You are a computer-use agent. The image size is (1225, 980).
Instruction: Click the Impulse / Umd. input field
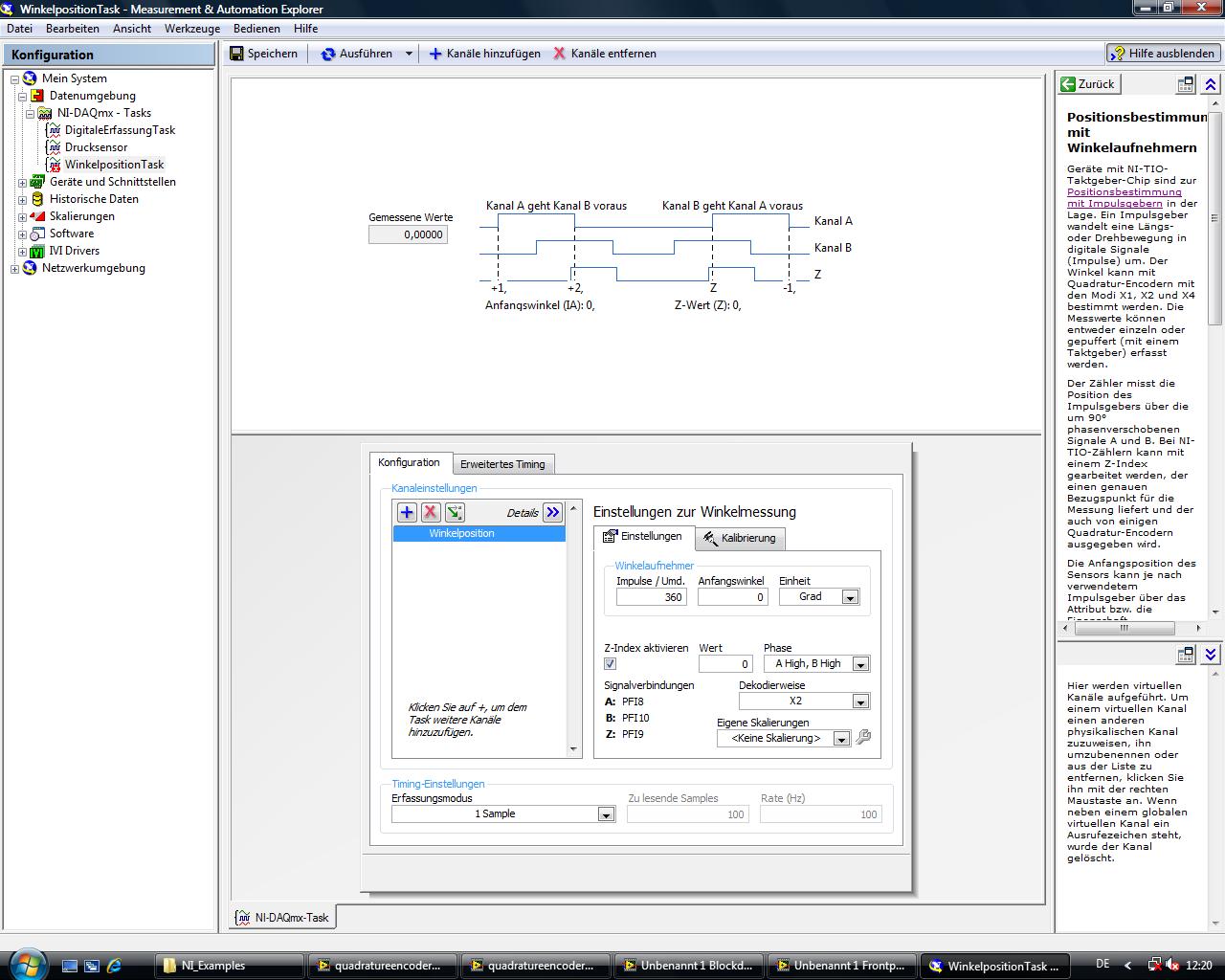click(x=651, y=597)
